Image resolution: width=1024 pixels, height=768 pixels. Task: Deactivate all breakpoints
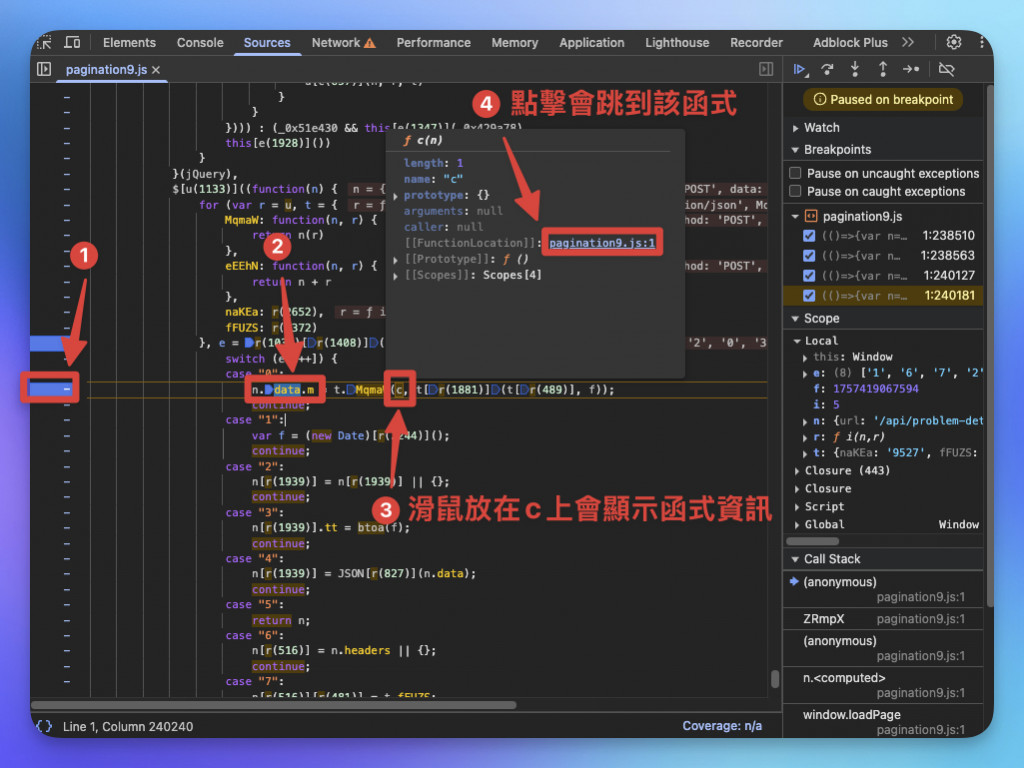click(946, 69)
